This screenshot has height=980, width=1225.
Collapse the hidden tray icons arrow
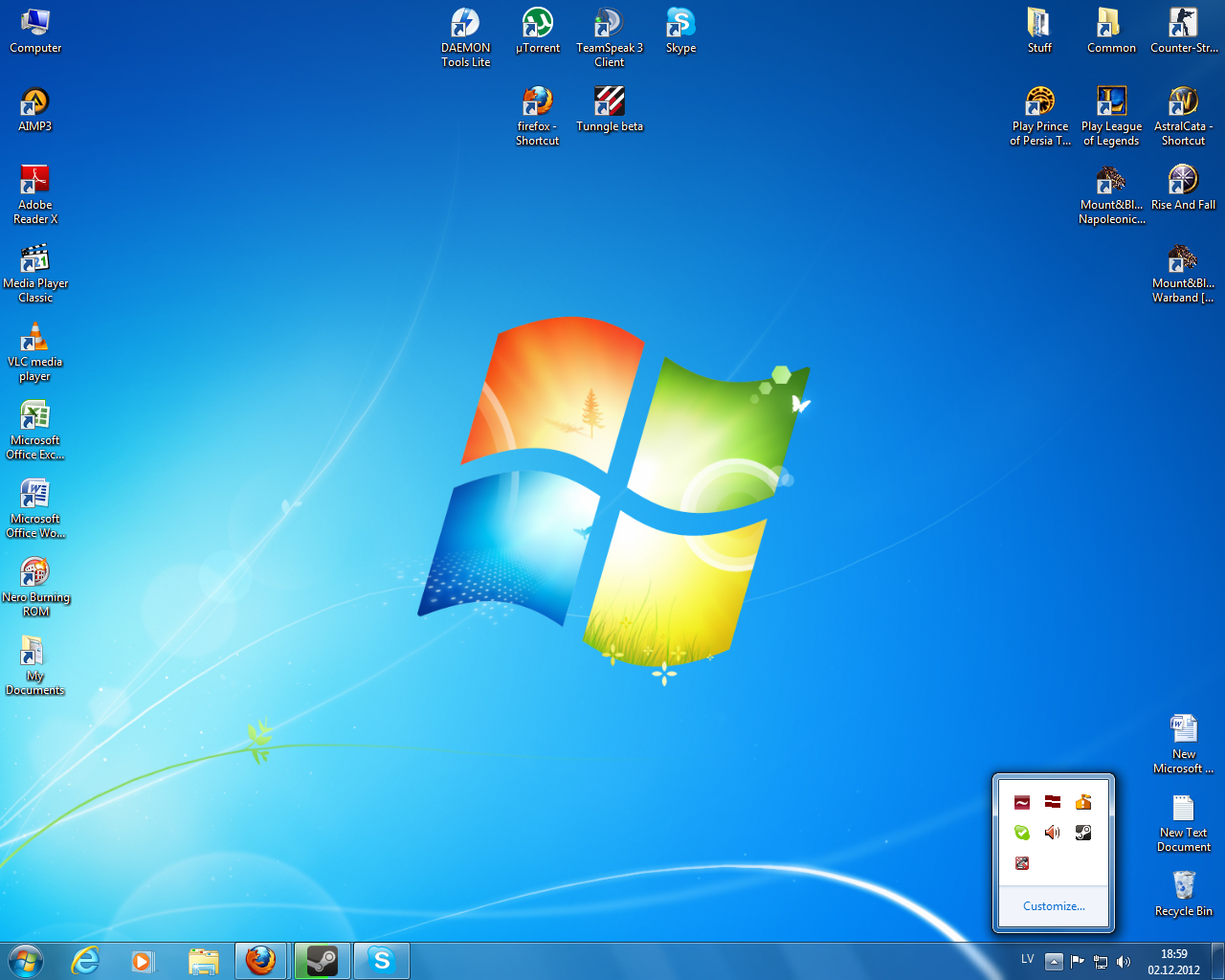(x=1054, y=961)
